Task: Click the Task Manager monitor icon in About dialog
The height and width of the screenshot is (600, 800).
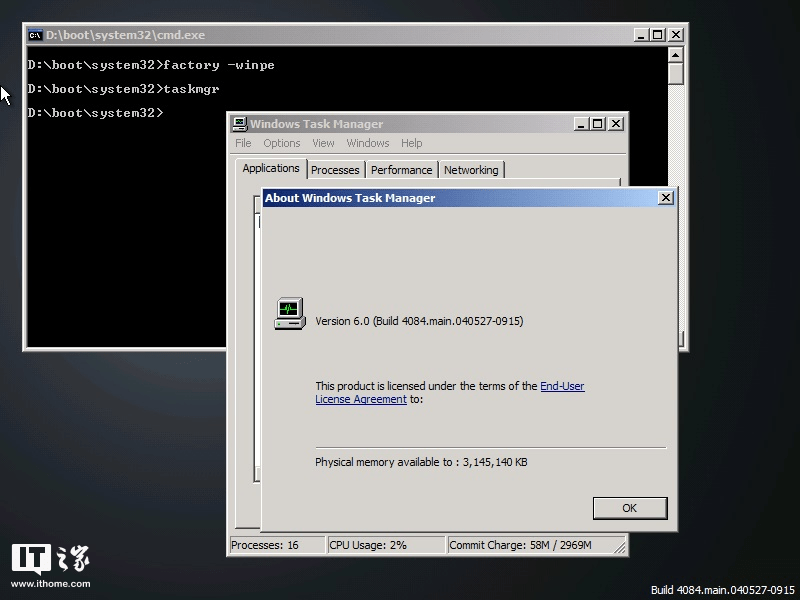Action: click(x=288, y=313)
